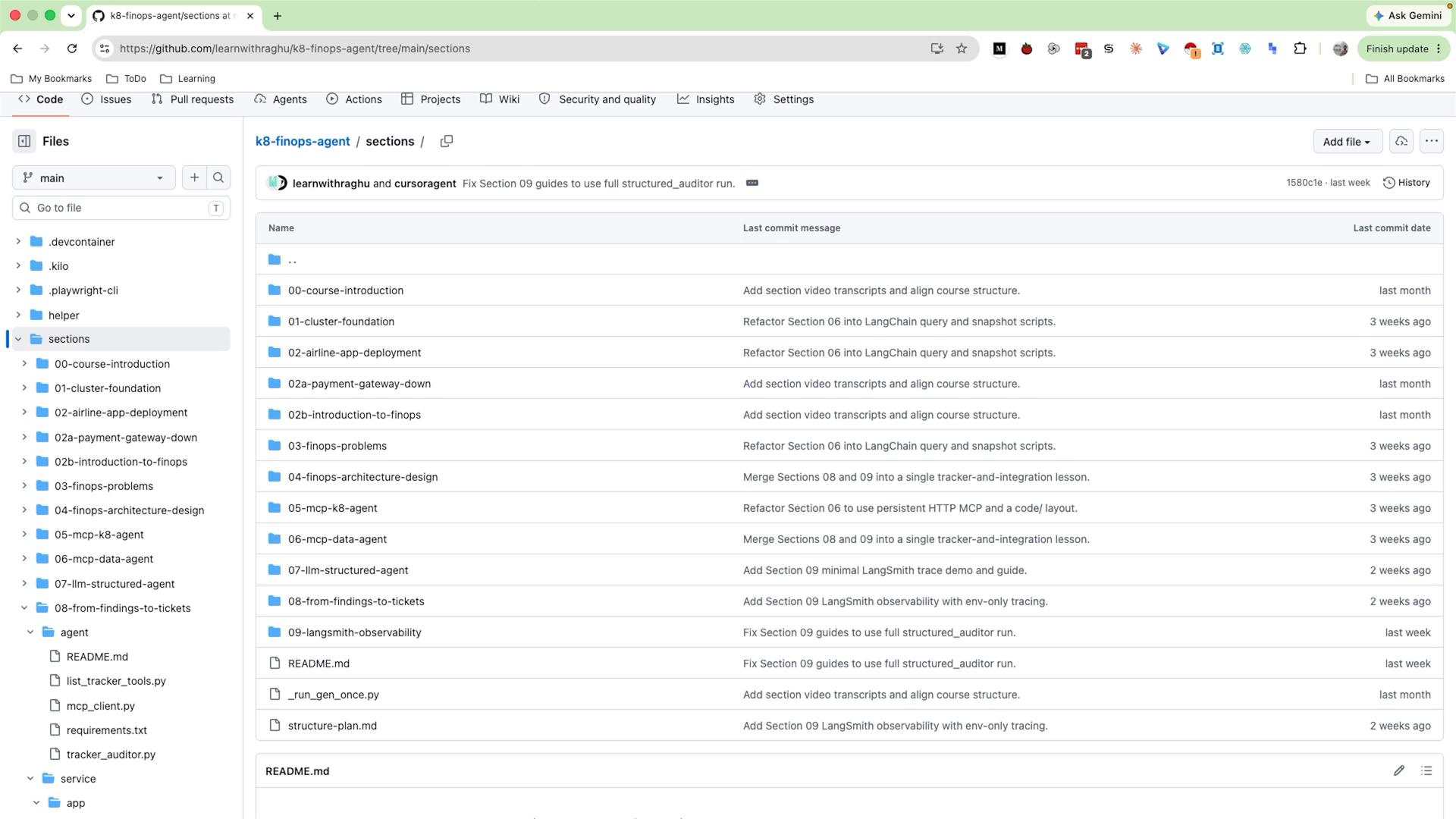1456x819 pixels.
Task: Search this repository with the magnifier icon
Action: click(x=218, y=177)
